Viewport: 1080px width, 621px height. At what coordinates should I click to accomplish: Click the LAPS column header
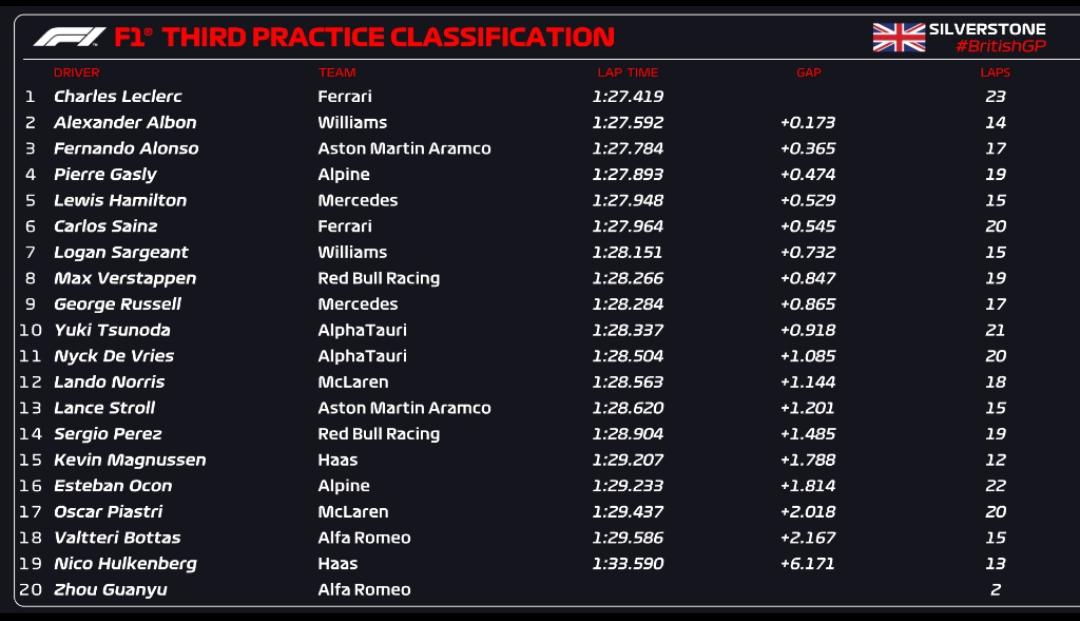995,73
